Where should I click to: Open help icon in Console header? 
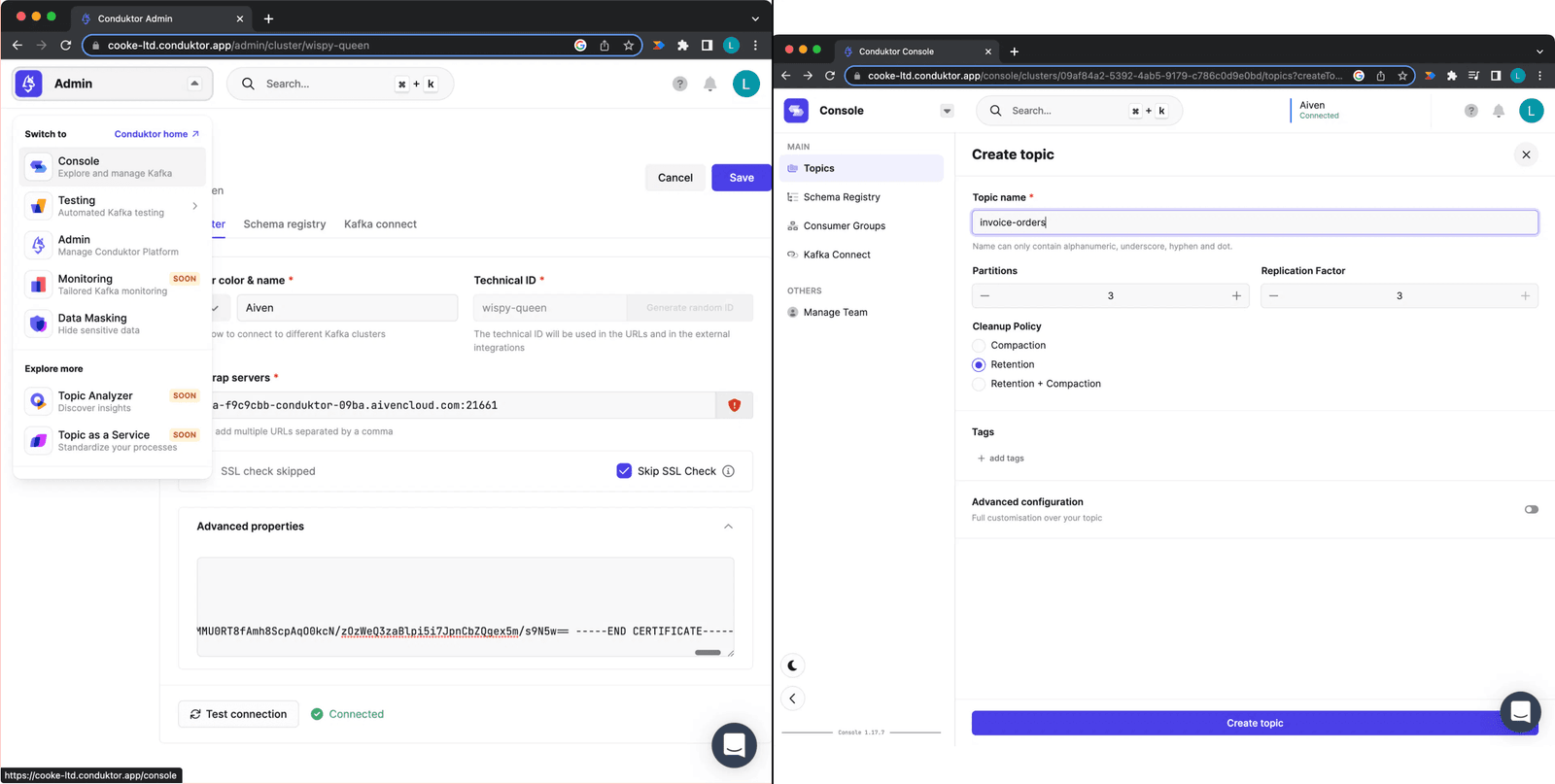[1470, 111]
